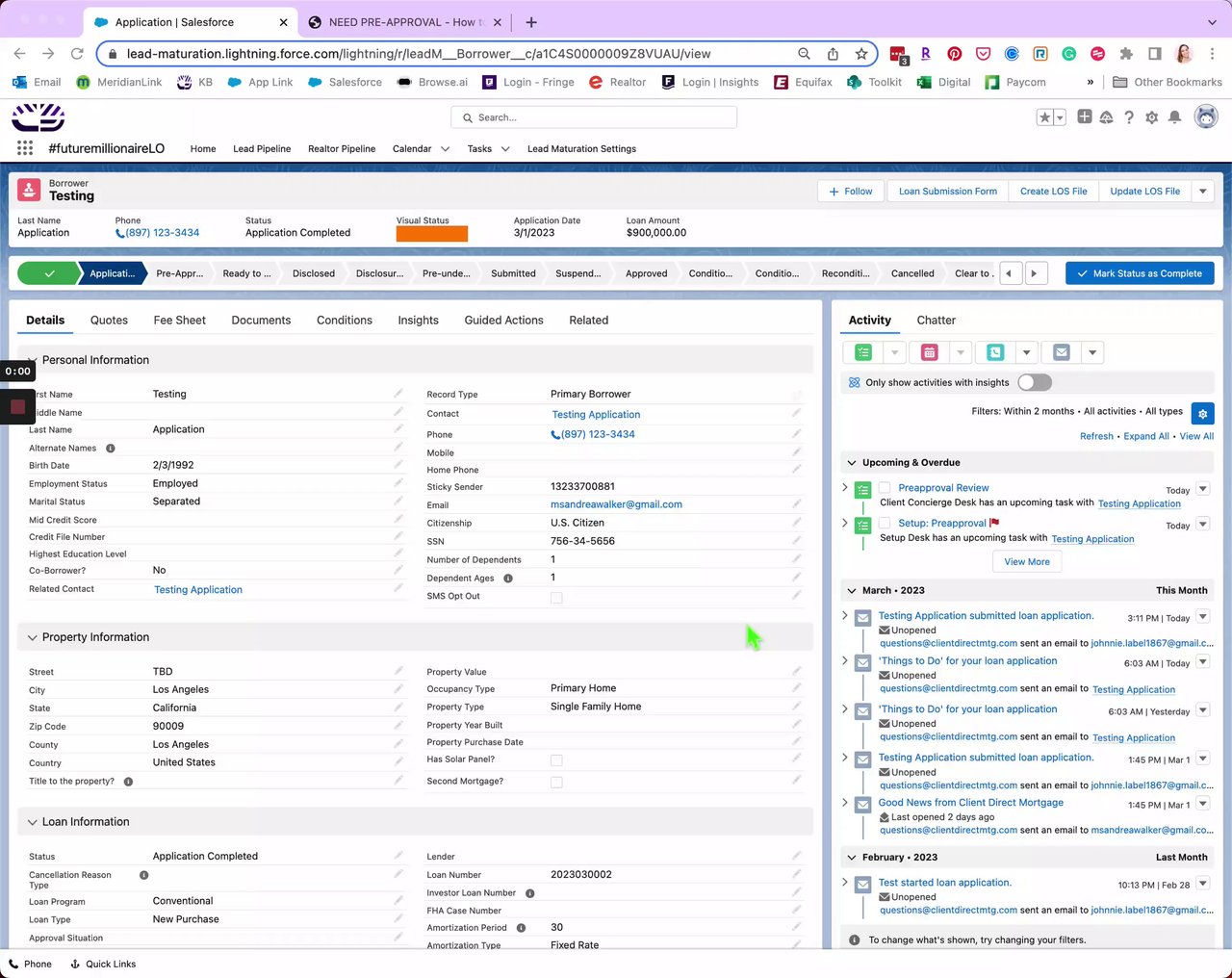Image resolution: width=1232 pixels, height=978 pixels.
Task: Click Mark Status as Complete
Action: tap(1140, 273)
